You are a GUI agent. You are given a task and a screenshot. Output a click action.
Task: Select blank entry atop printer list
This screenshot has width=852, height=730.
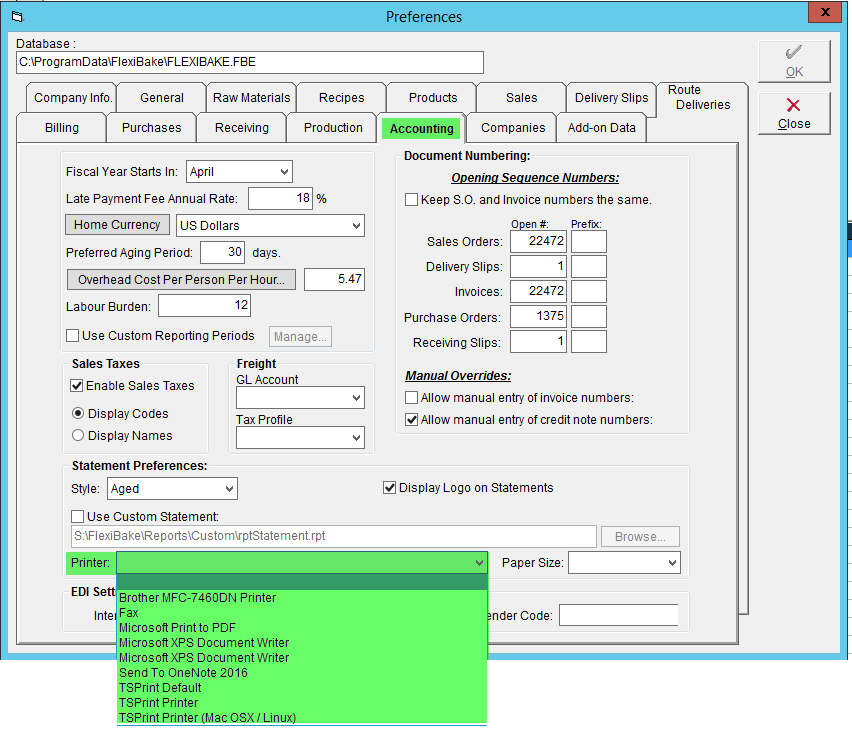tap(302, 582)
